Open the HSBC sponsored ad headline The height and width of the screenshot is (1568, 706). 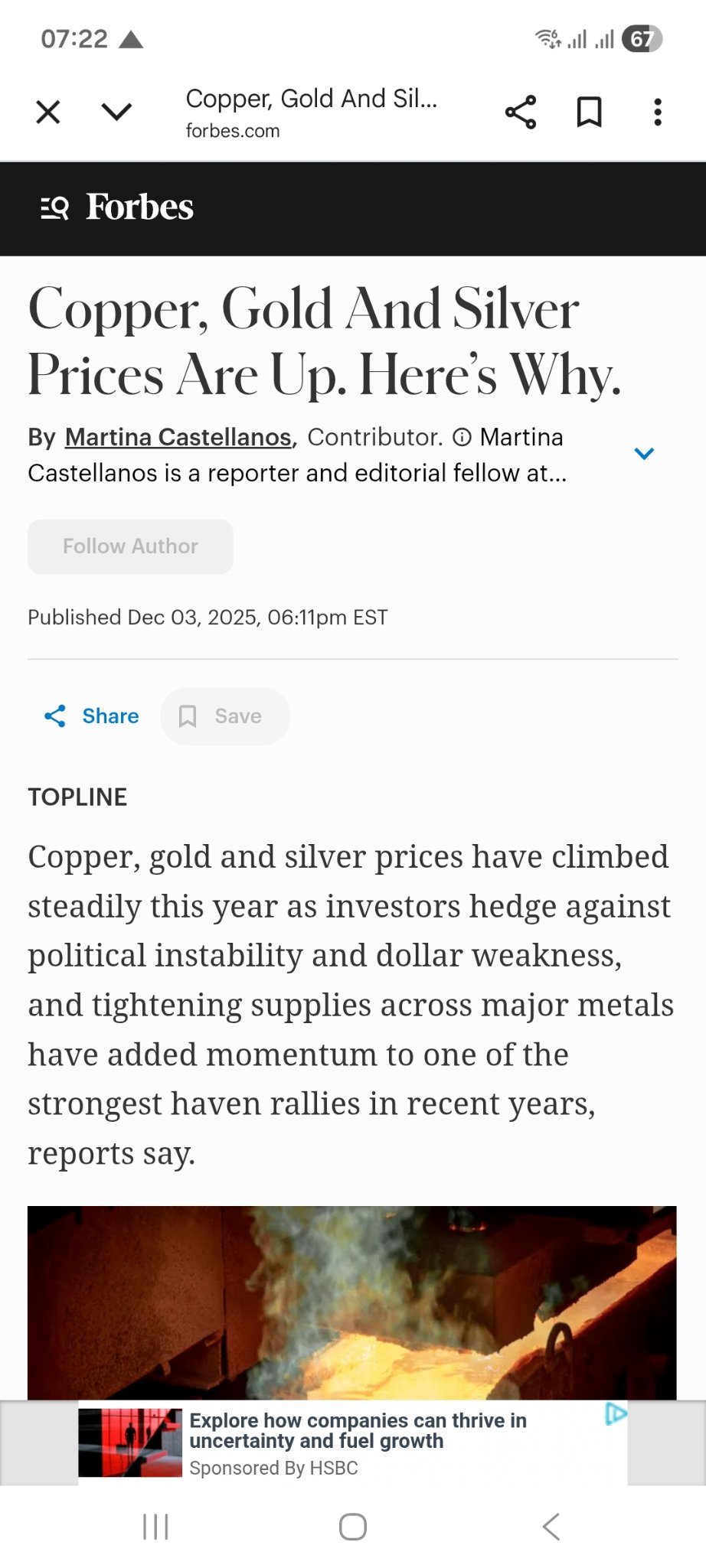(358, 1430)
